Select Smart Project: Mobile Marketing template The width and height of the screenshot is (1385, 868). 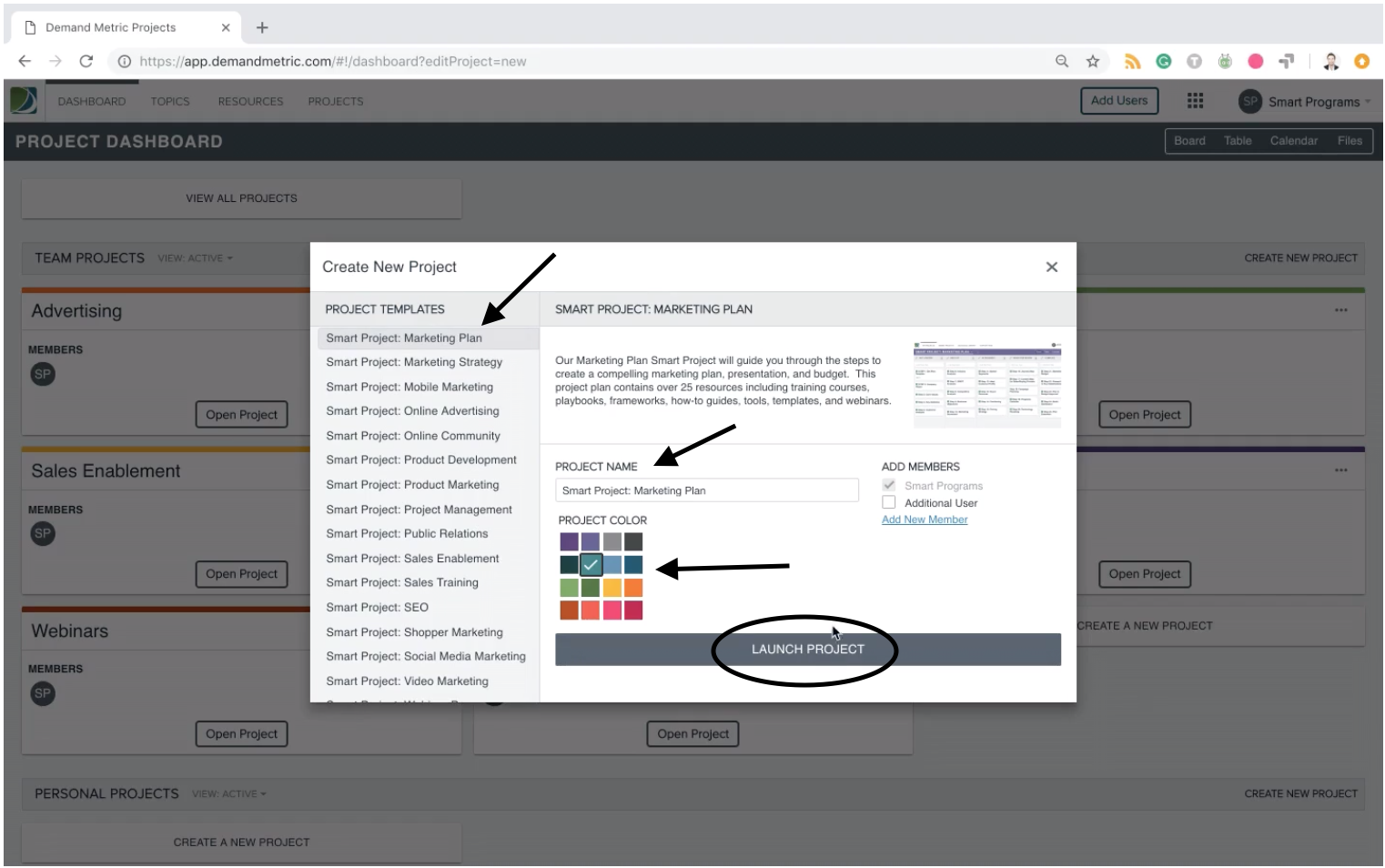coord(409,387)
